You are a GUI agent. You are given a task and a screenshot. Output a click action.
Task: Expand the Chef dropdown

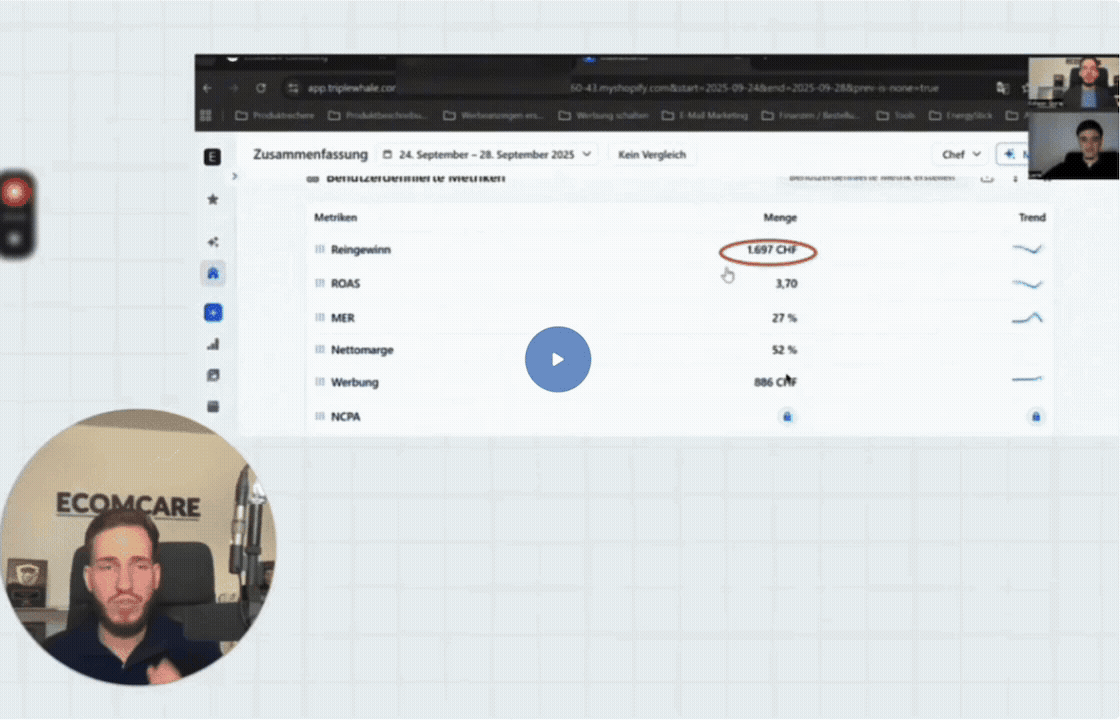pos(961,155)
